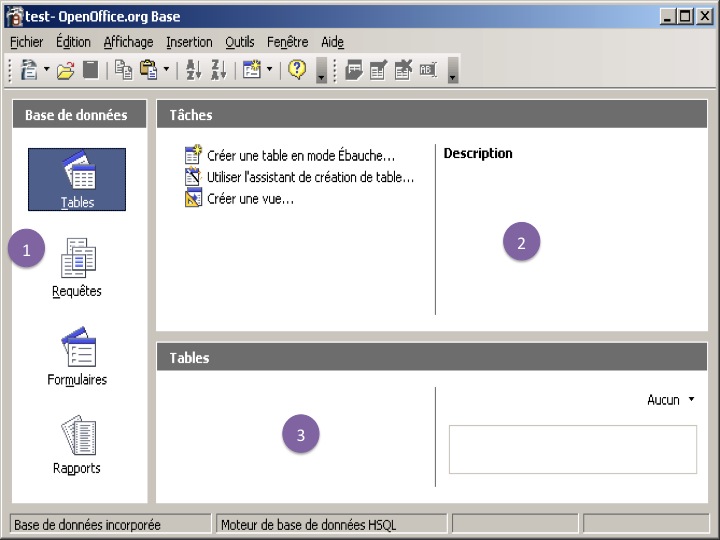Click the Delete table toolbar icon
Viewport: 720px width, 540px height.
403,70
